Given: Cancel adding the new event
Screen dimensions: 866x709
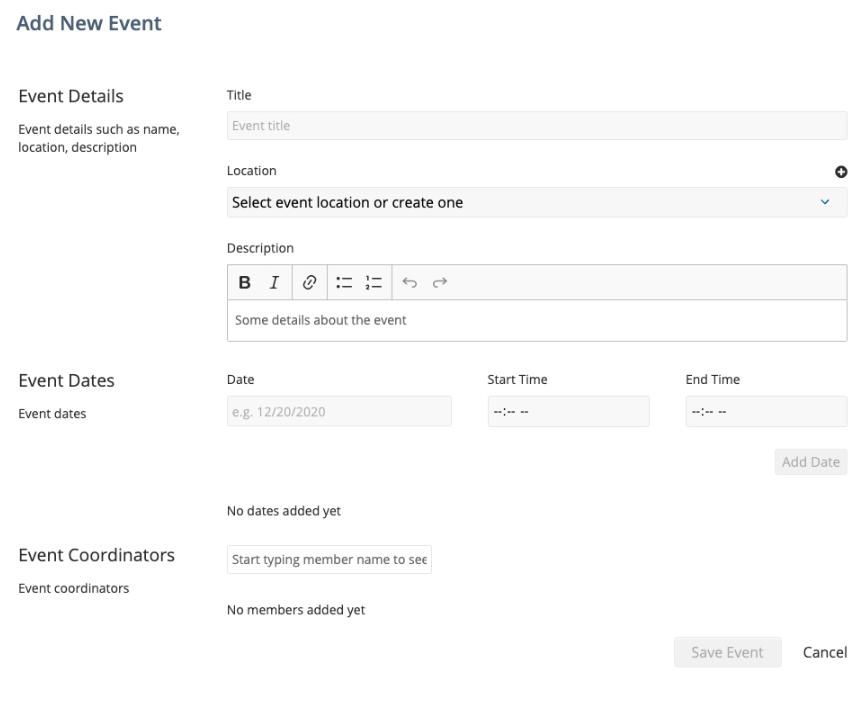Looking at the screenshot, I should pos(825,652).
